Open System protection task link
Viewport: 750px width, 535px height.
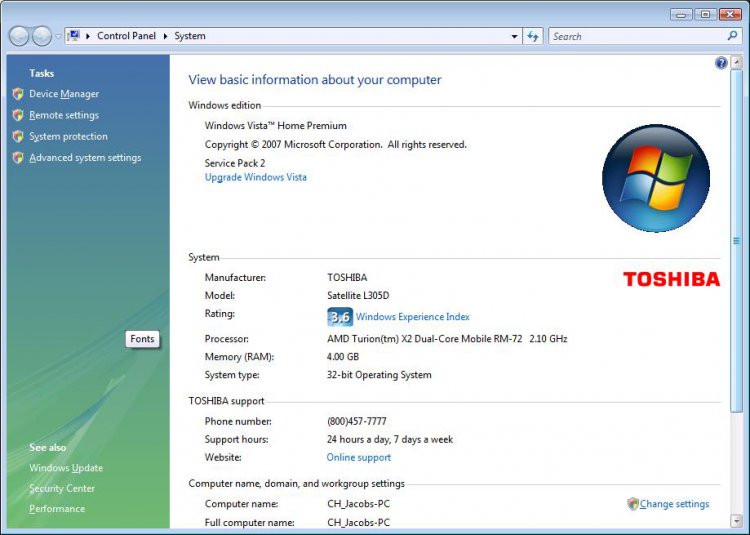click(x=68, y=136)
